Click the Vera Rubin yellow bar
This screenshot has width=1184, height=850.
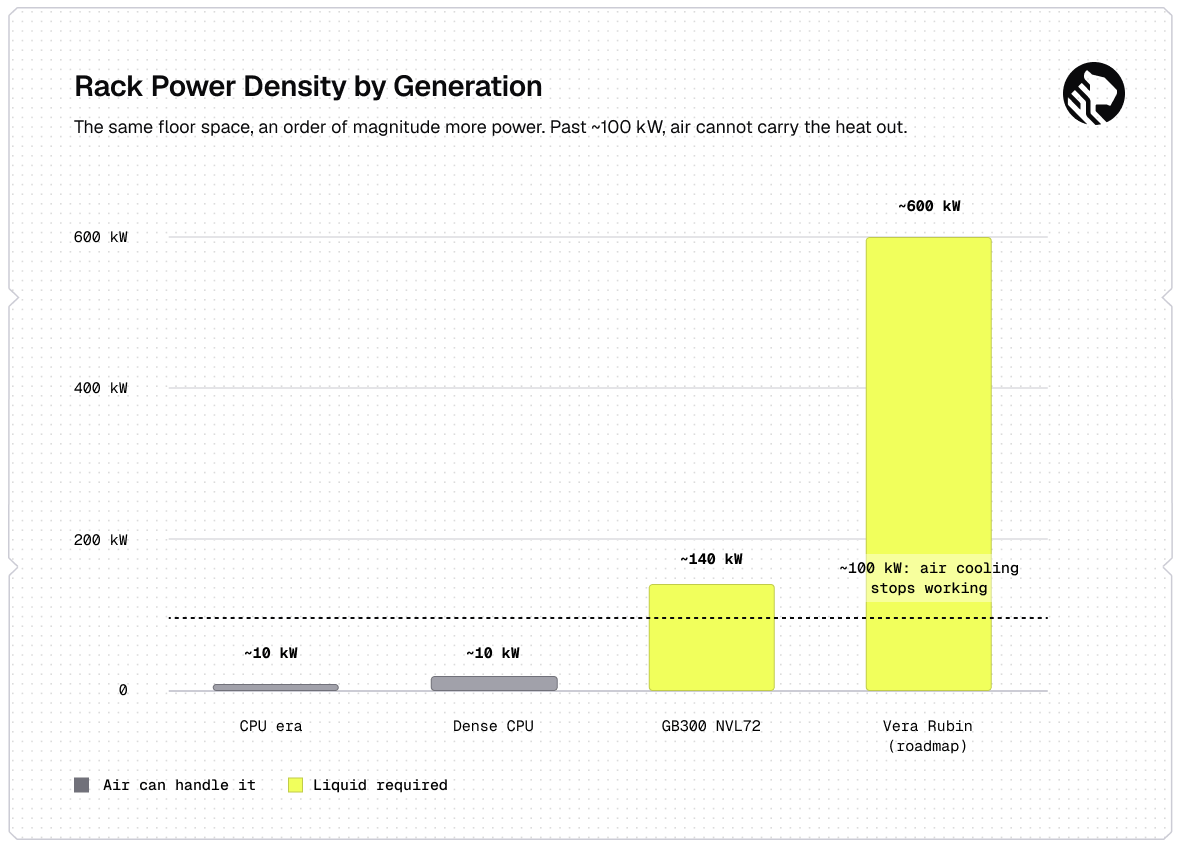(x=928, y=463)
